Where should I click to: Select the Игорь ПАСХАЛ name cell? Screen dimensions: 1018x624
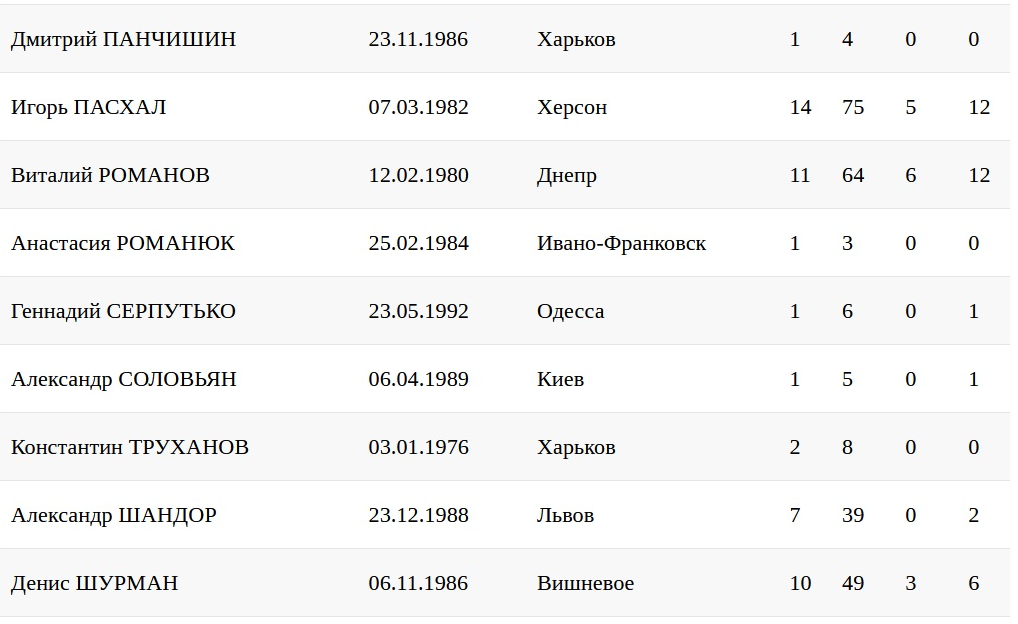click(88, 108)
